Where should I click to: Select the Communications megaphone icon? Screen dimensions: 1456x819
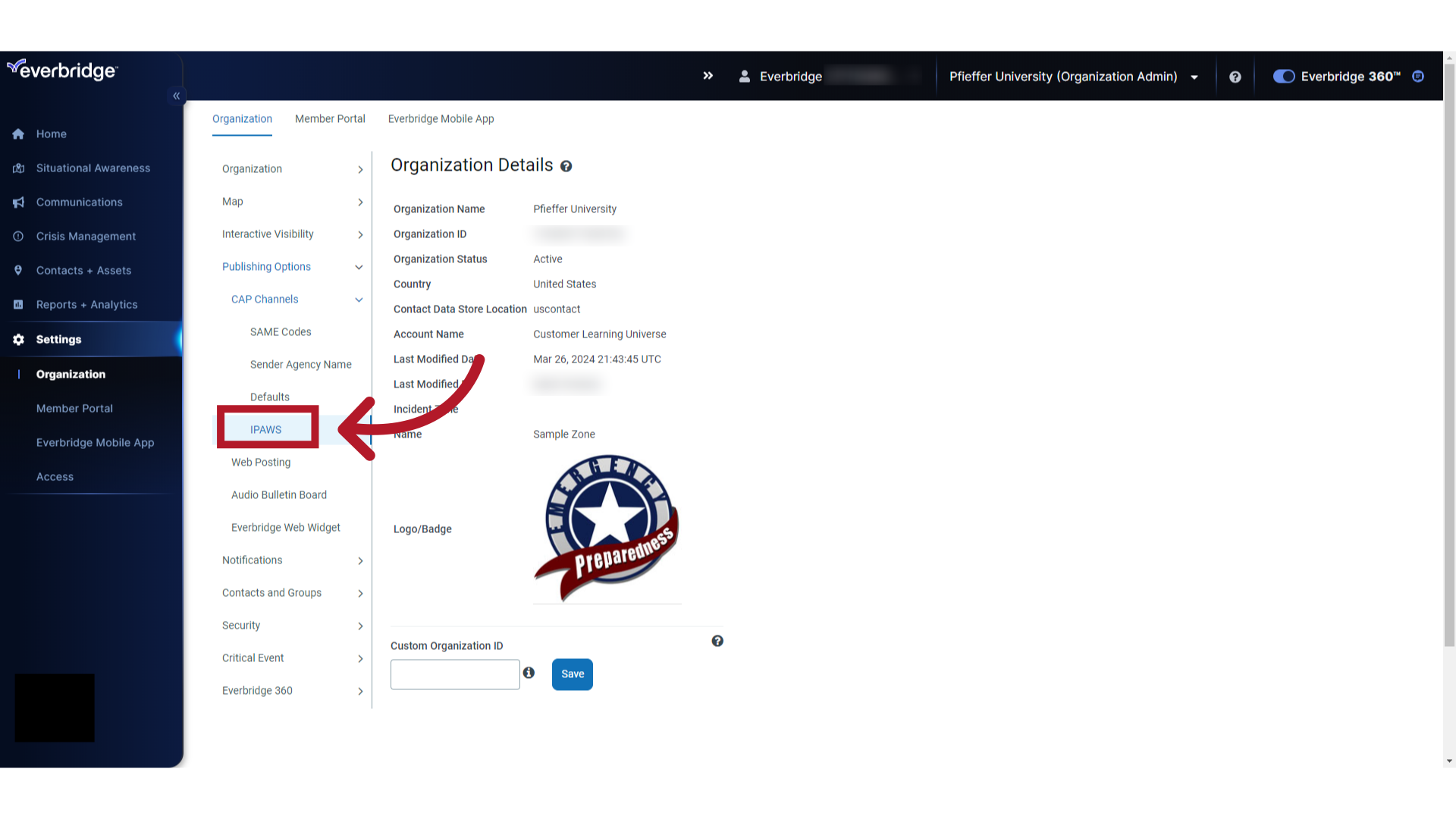(x=18, y=202)
